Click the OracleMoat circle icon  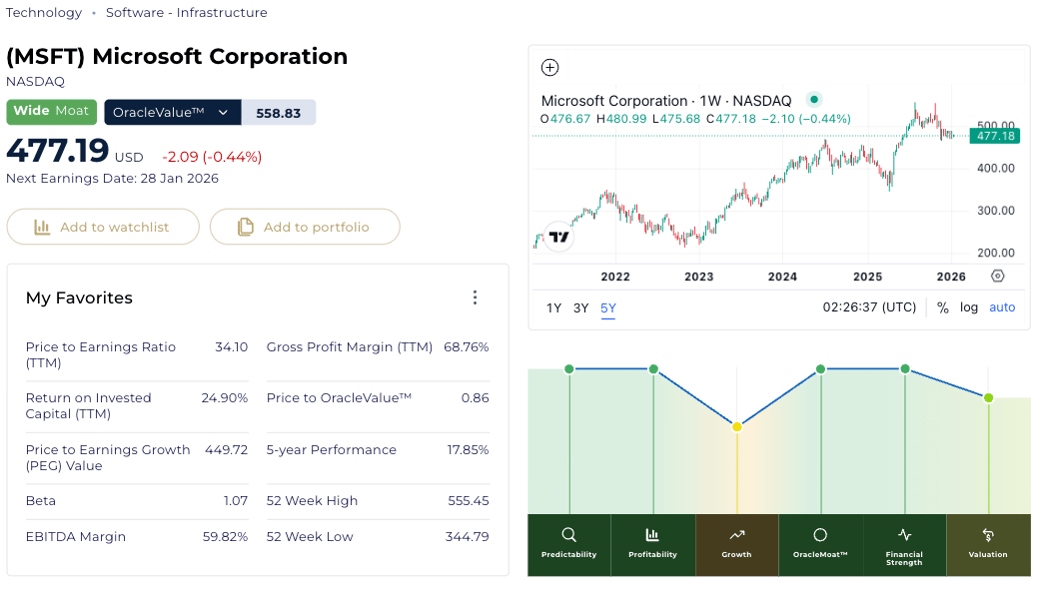point(820,535)
